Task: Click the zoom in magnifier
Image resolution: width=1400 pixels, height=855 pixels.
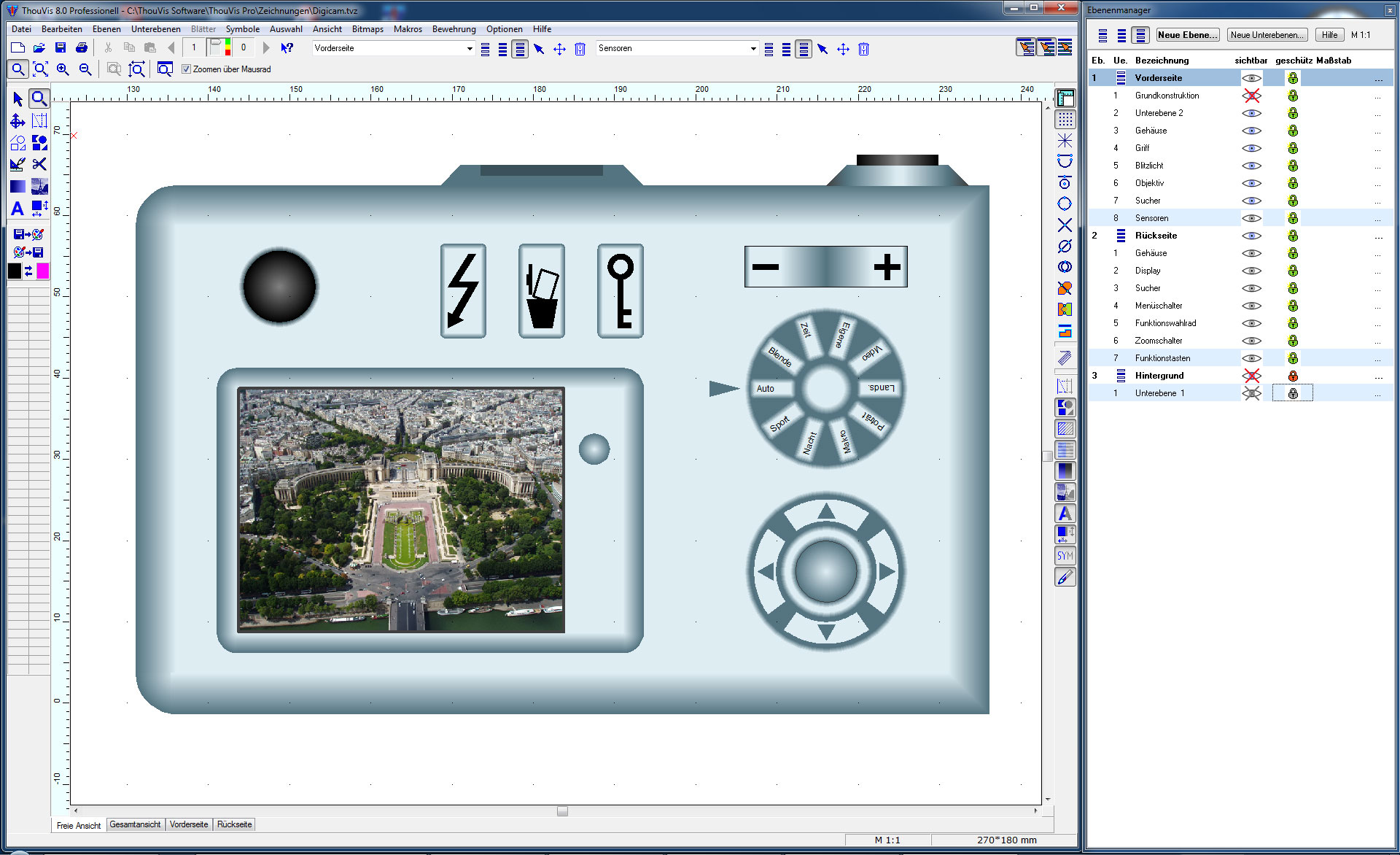Action: pyautogui.click(x=63, y=69)
